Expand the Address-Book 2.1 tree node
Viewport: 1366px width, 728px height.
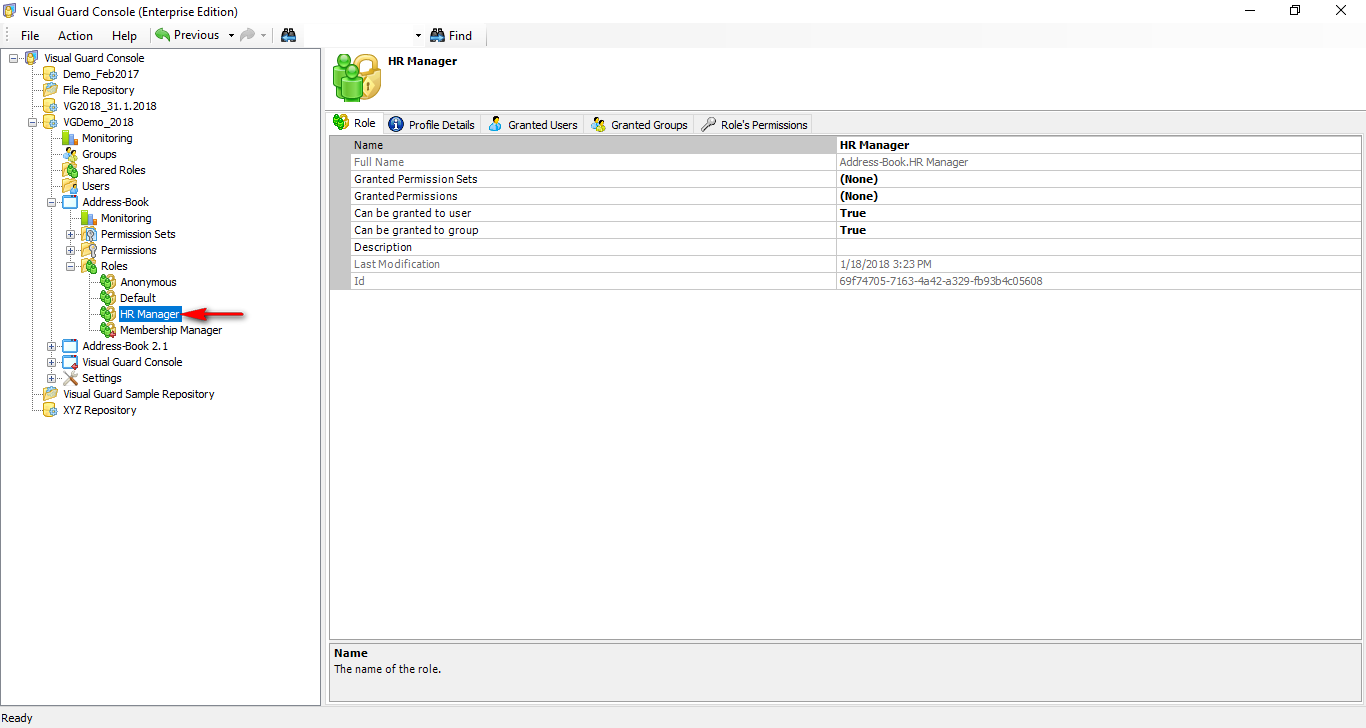pyautogui.click(x=50, y=346)
